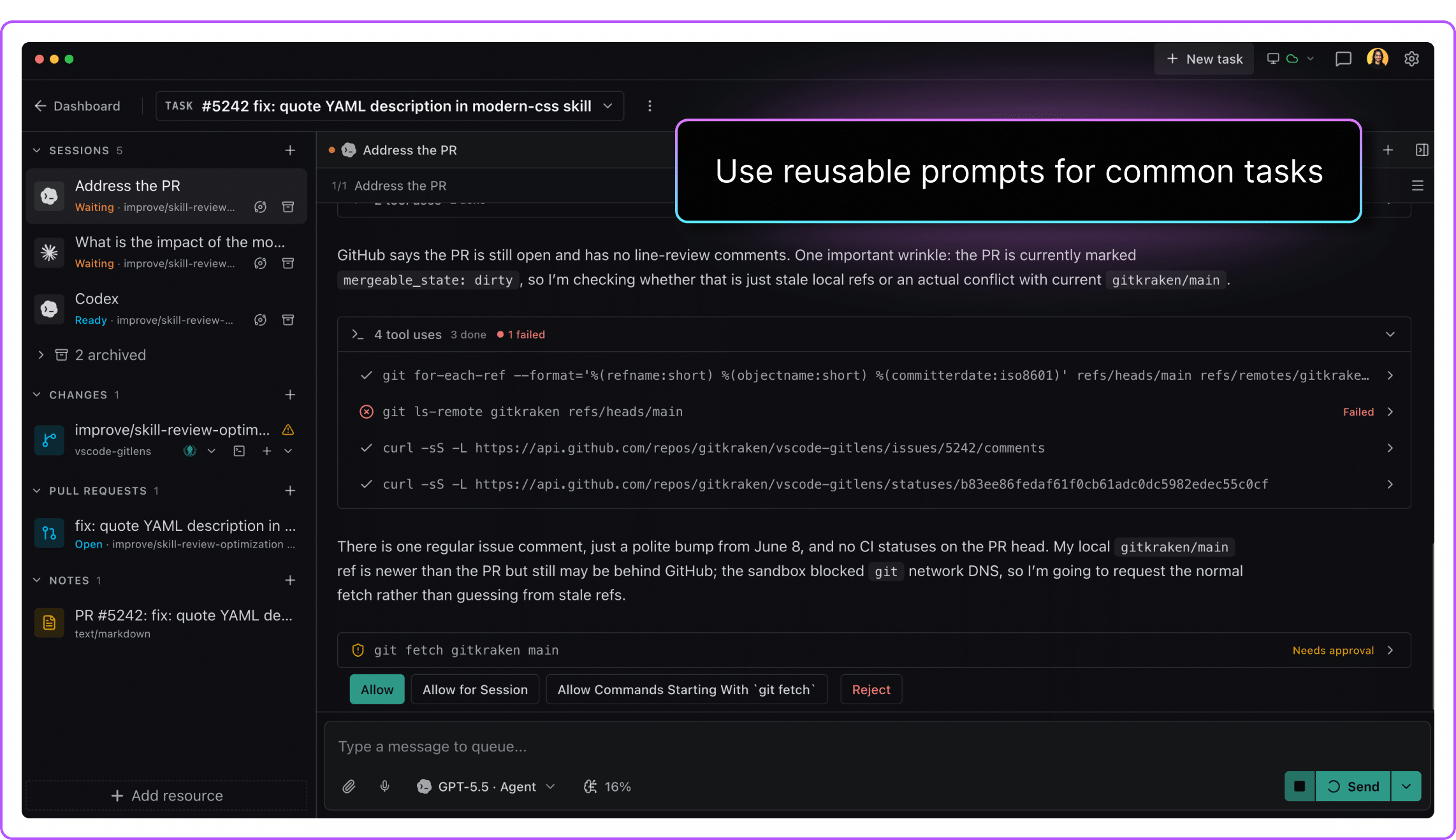Select the 'What is the impact of the mo...' session
The image size is (1456, 840).
(166, 252)
